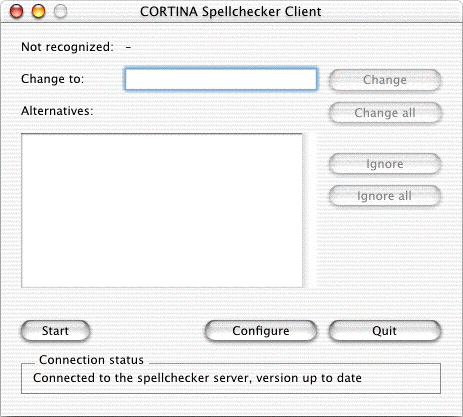Click the CORTINA Spellchecker Client title text
The width and height of the screenshot is (463, 417).
tap(231, 12)
